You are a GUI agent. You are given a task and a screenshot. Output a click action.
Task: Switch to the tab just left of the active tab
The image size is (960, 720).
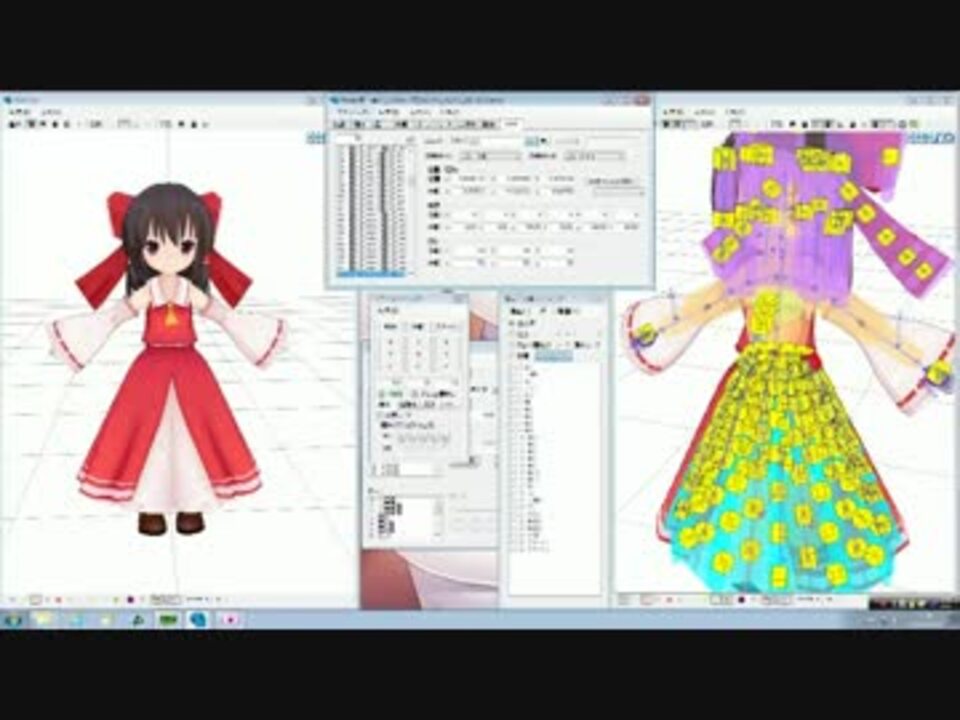(x=489, y=124)
